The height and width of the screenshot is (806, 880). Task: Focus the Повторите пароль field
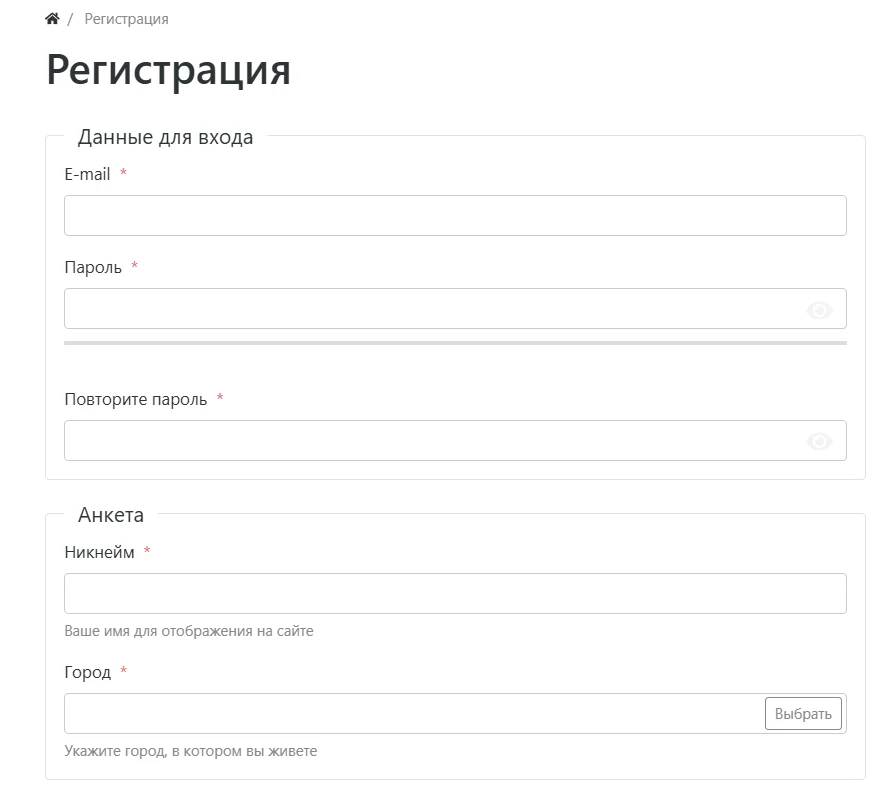tap(455, 441)
